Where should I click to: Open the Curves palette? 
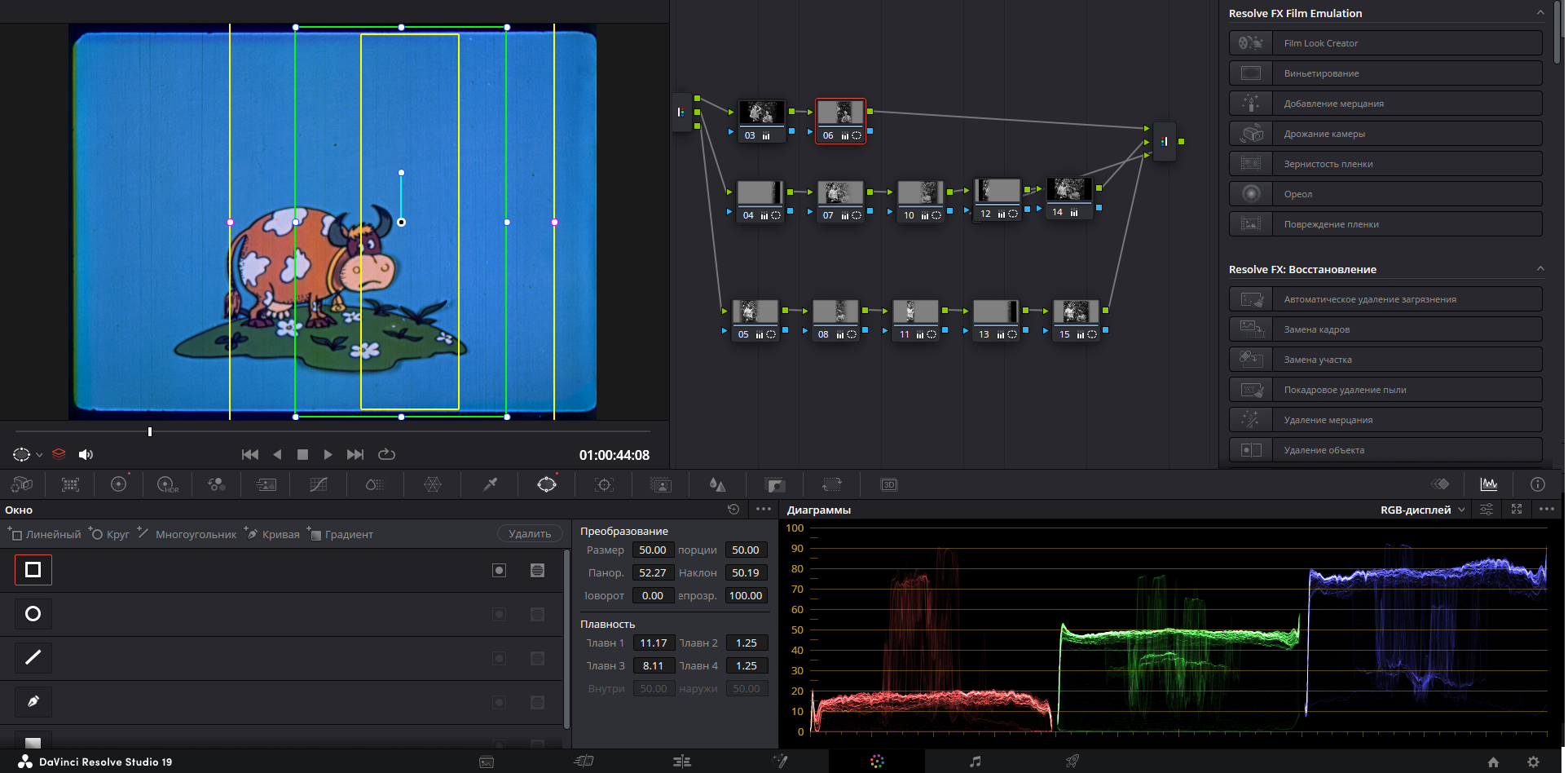coord(318,485)
